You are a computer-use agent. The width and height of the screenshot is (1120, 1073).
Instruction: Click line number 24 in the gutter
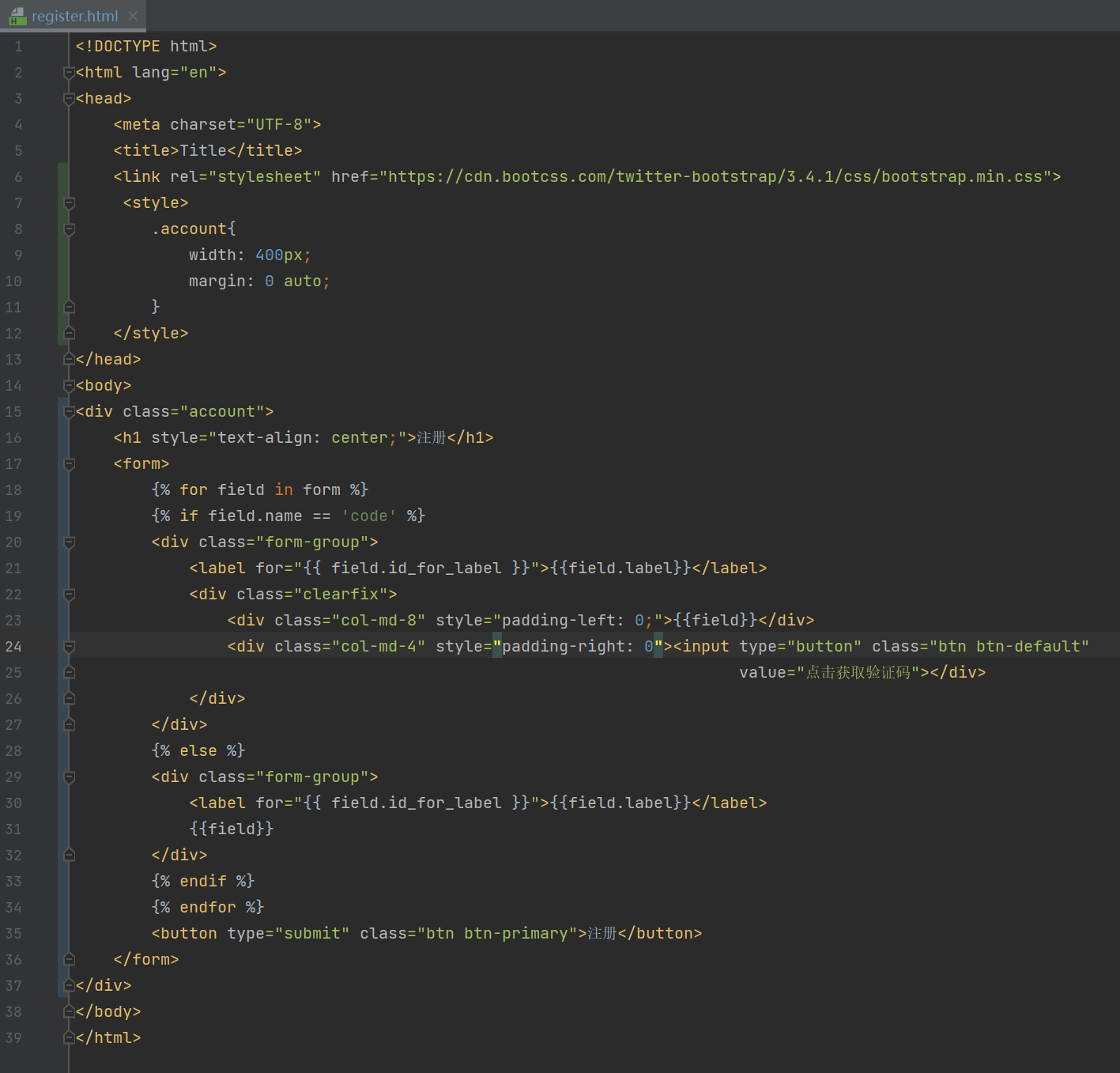[x=13, y=647]
